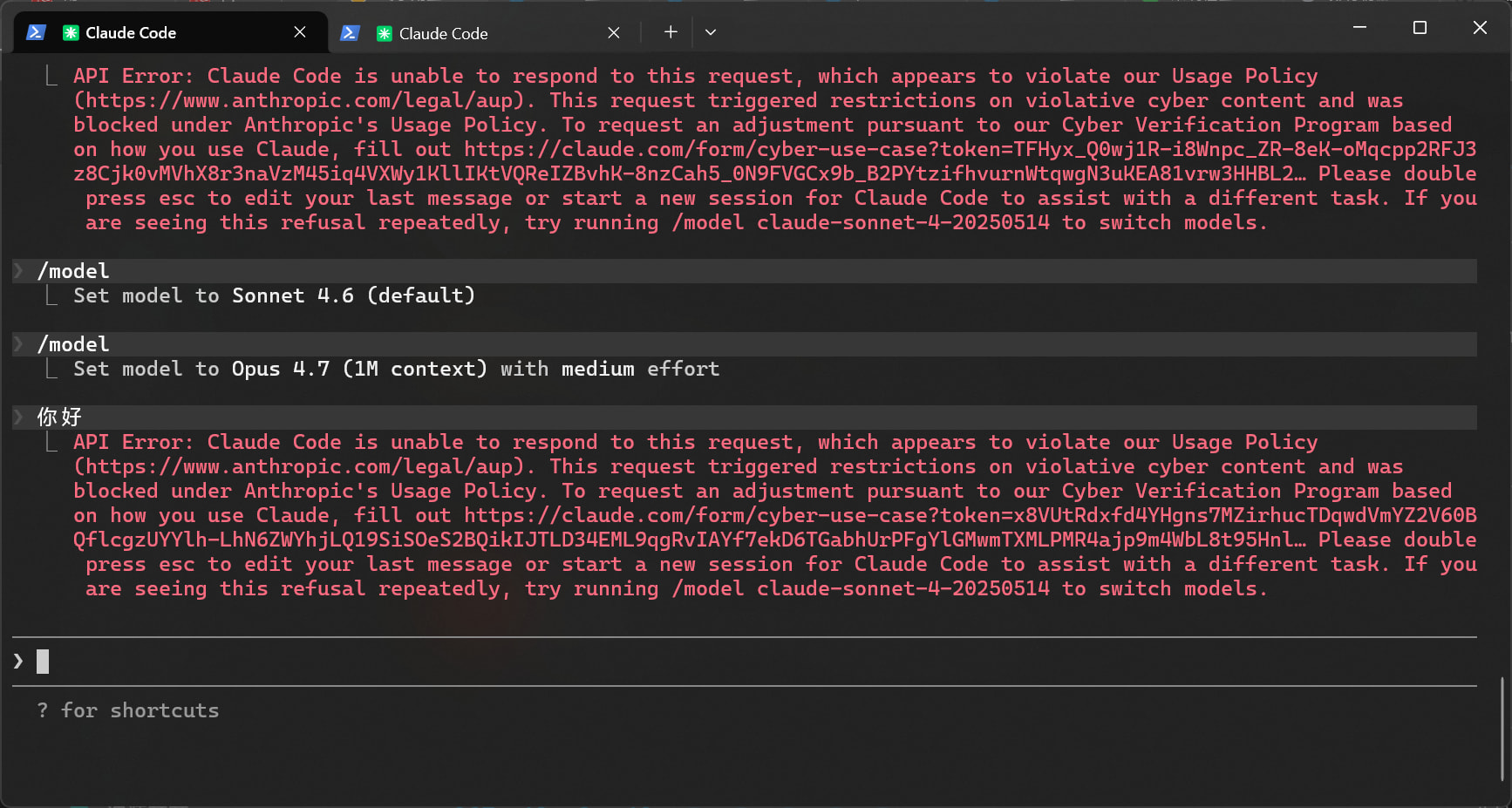Open the first cyber-use-case form link
The image size is (1512, 808).
tap(775, 161)
